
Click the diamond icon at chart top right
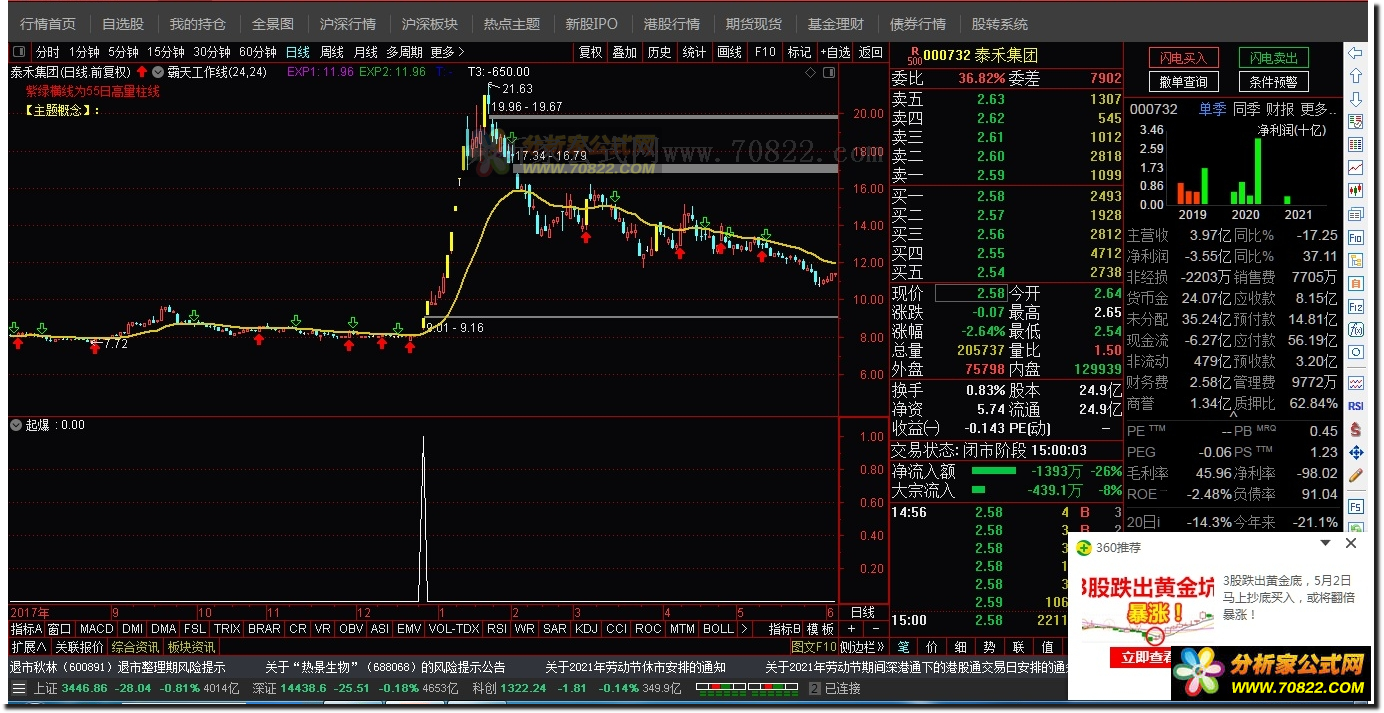810,72
